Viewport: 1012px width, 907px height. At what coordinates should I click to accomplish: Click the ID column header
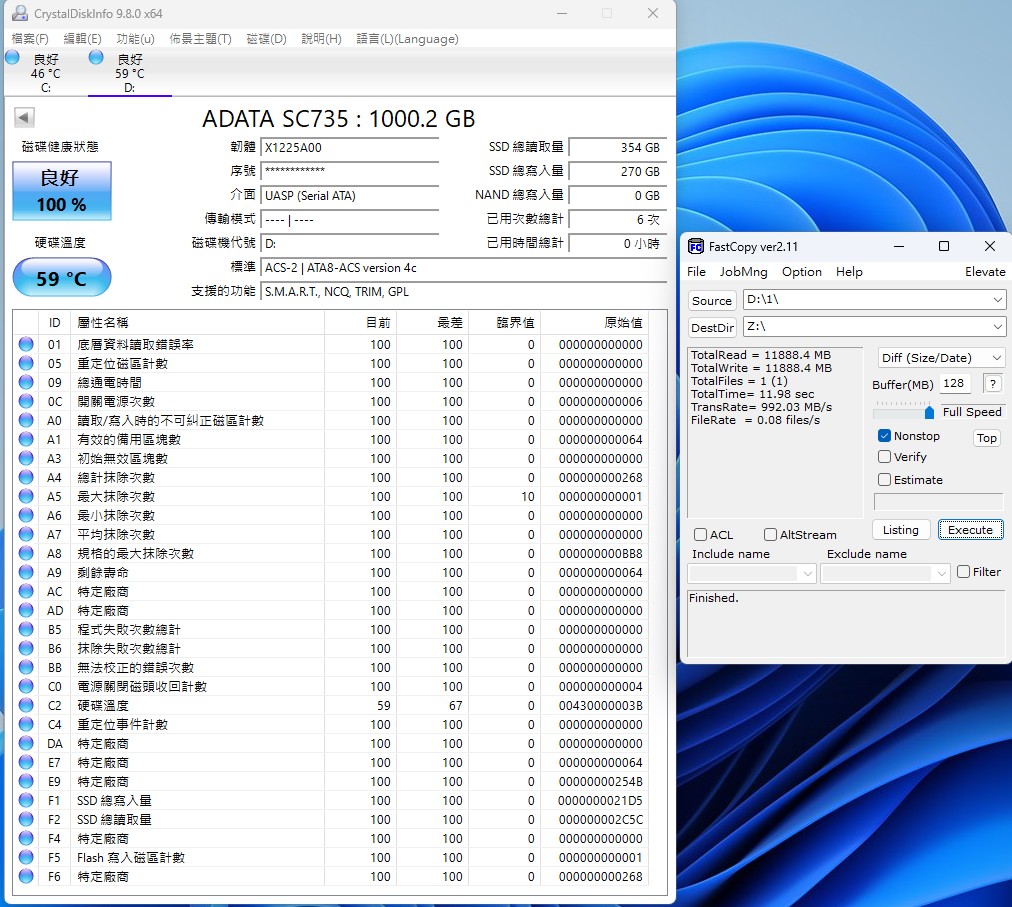point(54,323)
